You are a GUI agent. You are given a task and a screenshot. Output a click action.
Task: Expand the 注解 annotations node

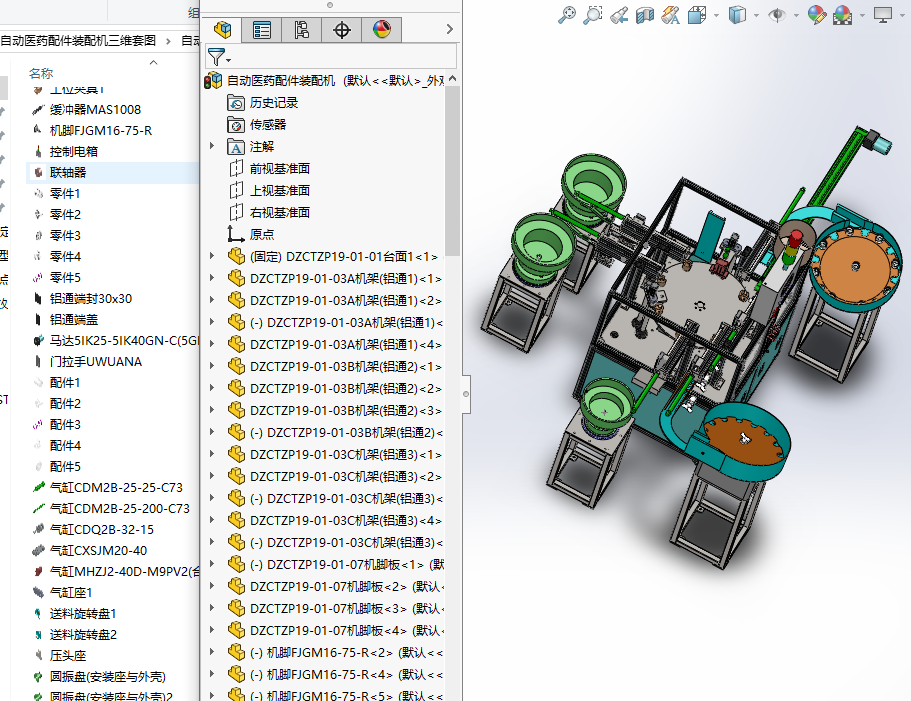click(x=212, y=146)
